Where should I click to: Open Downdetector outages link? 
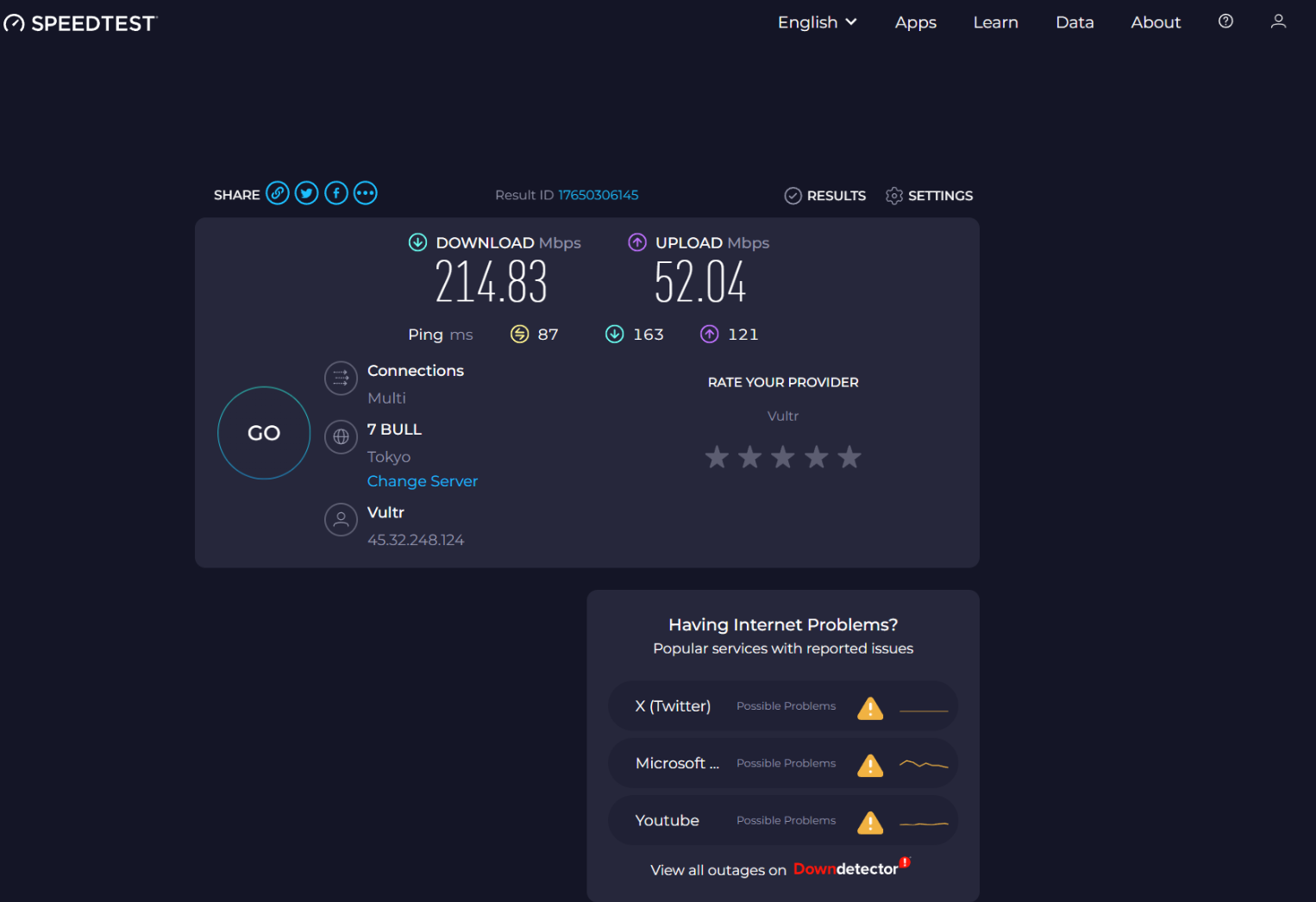[851, 868]
